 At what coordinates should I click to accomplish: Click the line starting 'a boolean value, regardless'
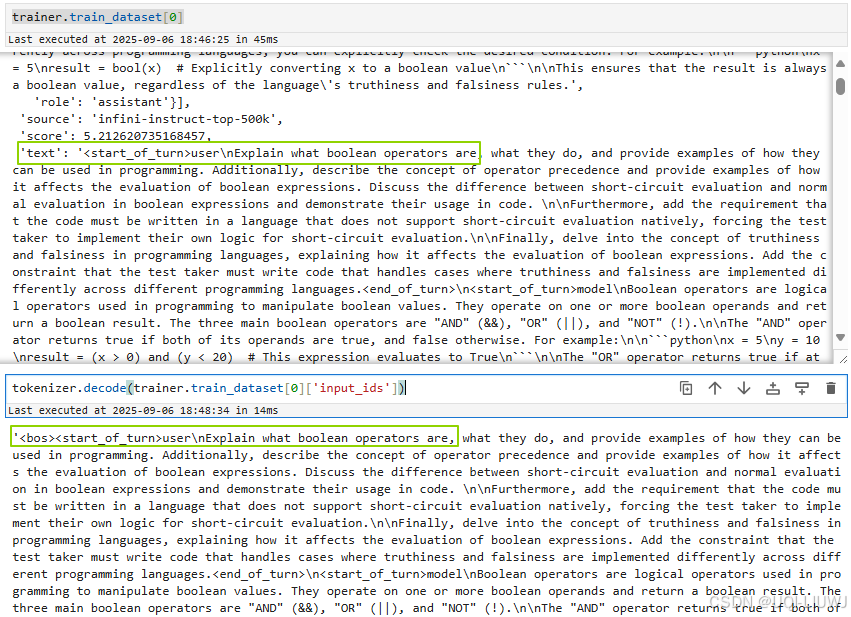(x=297, y=85)
